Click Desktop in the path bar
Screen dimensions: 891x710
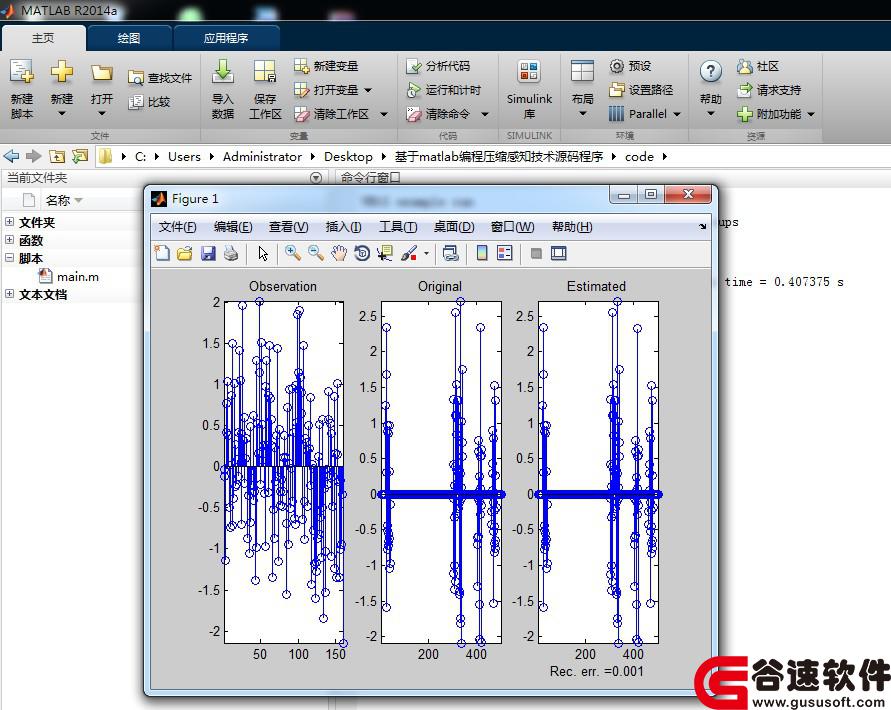(x=348, y=156)
